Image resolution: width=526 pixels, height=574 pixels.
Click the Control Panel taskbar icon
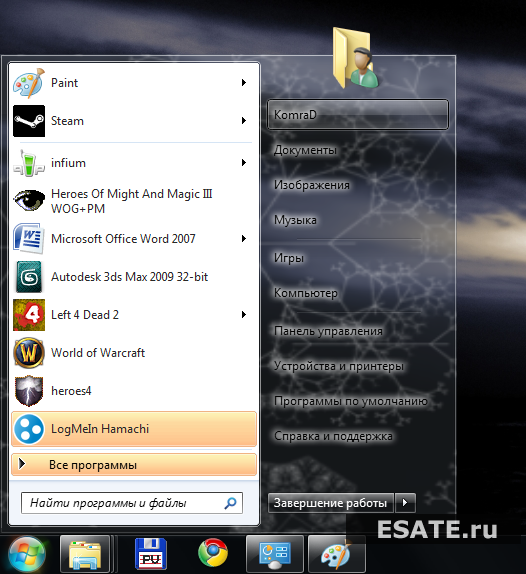coord(275,555)
